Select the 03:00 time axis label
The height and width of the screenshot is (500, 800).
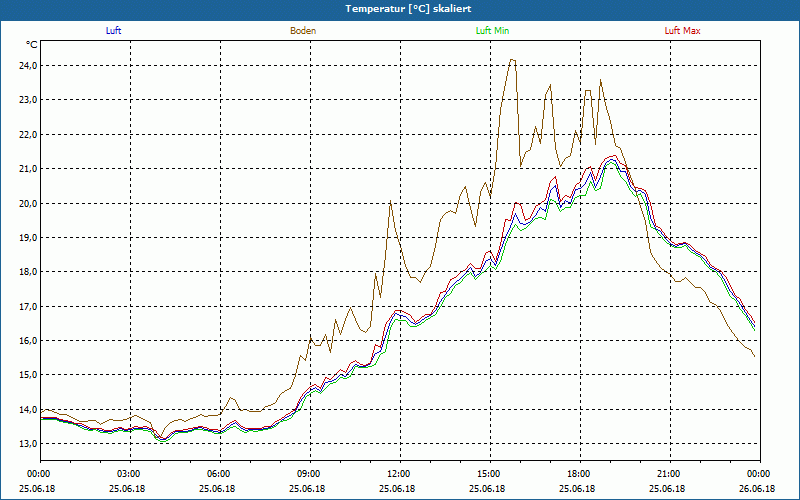pyautogui.click(x=129, y=474)
